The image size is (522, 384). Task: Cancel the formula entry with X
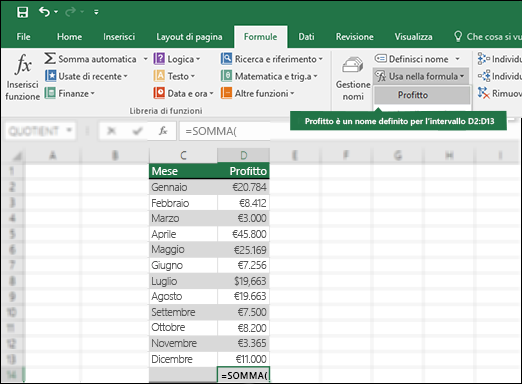click(111, 131)
